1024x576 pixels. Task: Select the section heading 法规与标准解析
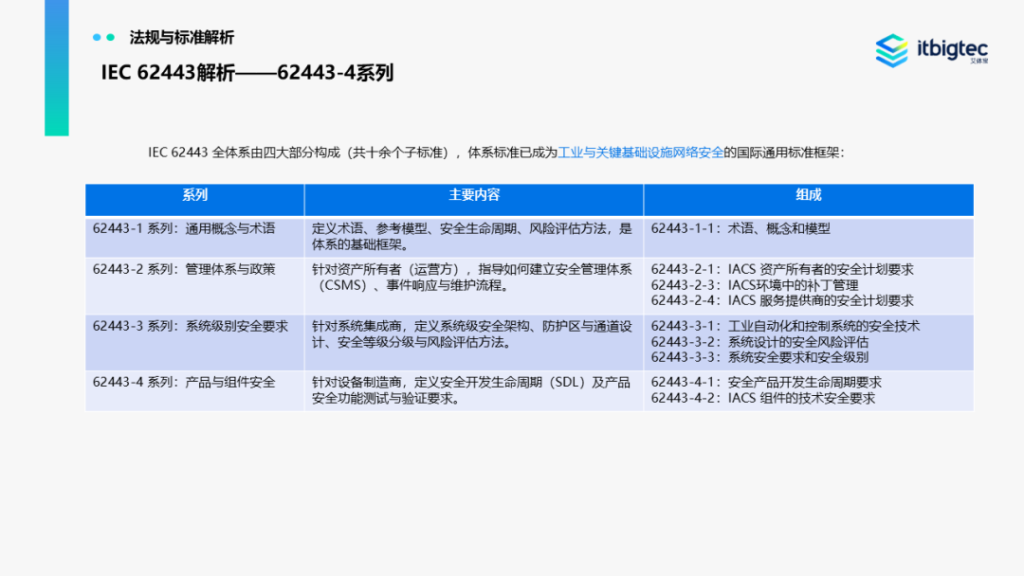(x=182, y=38)
